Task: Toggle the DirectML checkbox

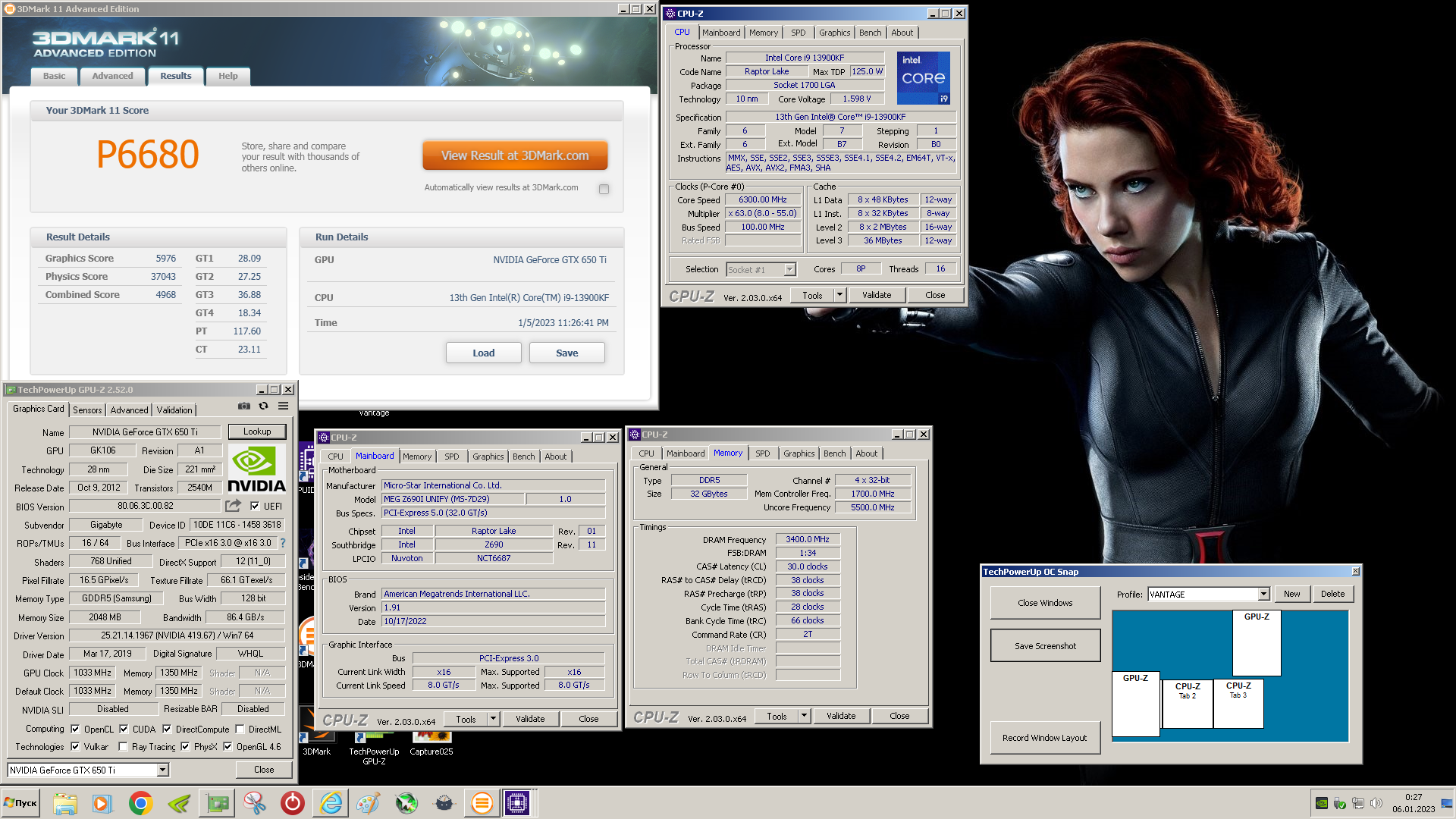Action: click(x=240, y=729)
